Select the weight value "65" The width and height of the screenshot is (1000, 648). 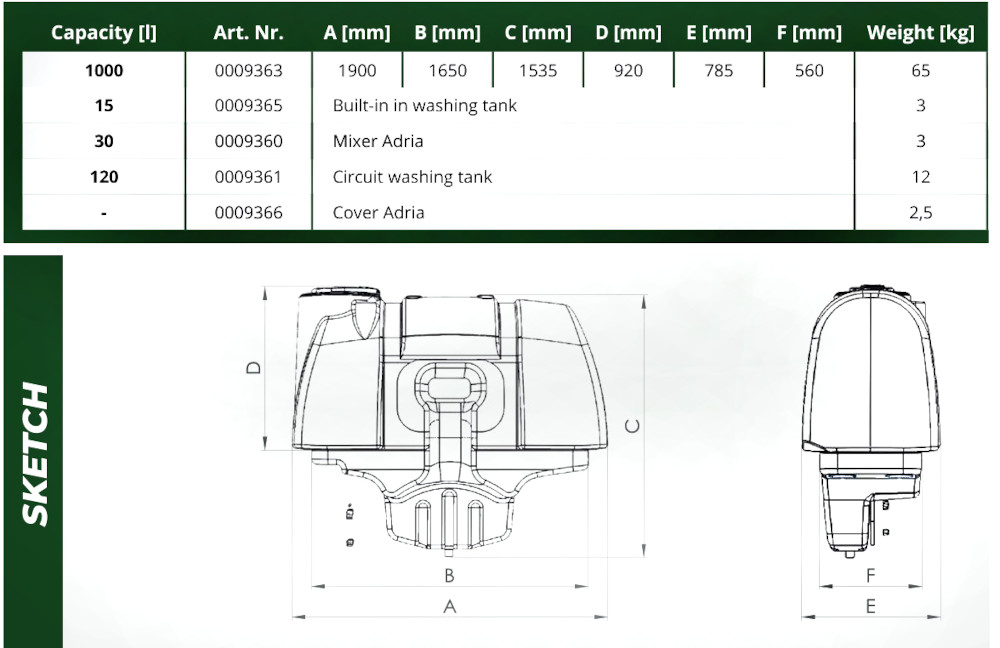click(x=920, y=70)
